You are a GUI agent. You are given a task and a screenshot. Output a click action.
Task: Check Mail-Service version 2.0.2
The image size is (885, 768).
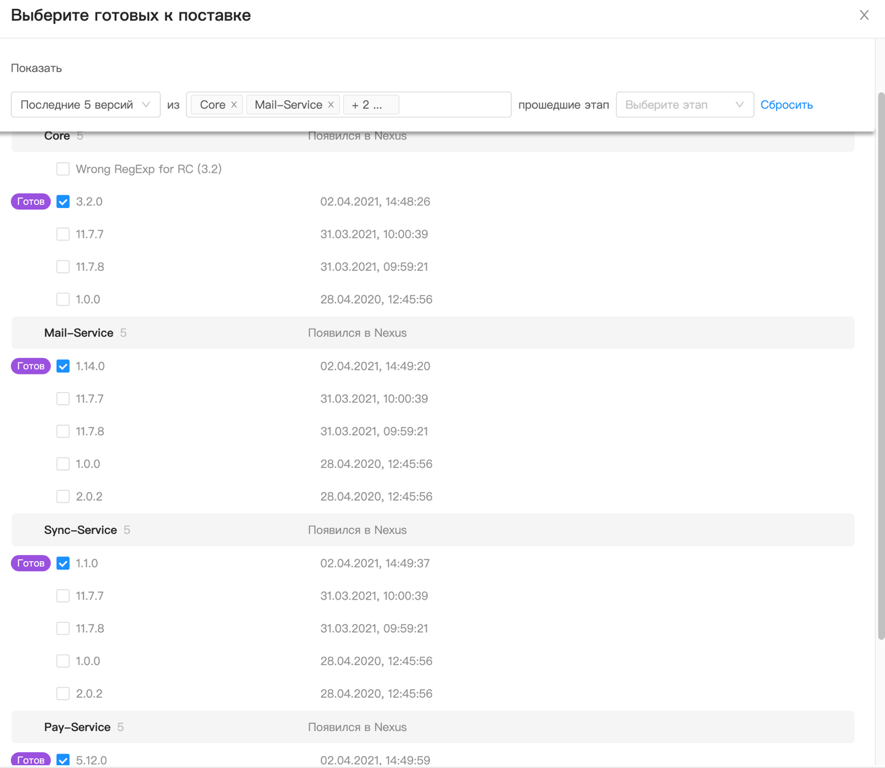tap(63, 496)
